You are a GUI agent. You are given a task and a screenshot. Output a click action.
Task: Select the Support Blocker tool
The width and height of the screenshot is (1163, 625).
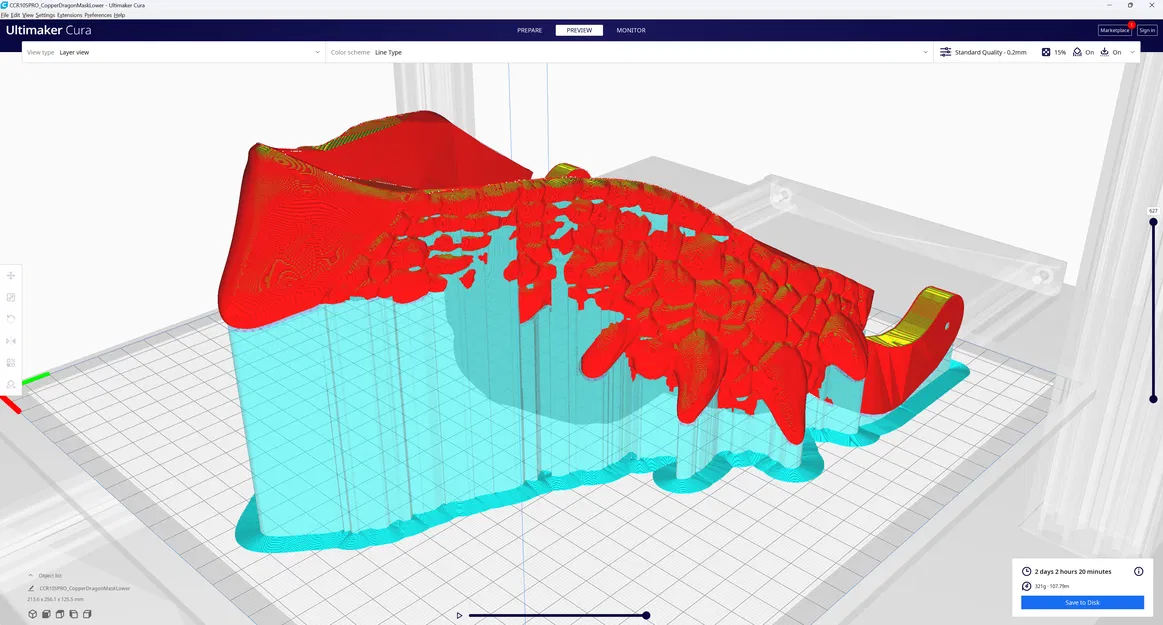coord(11,385)
